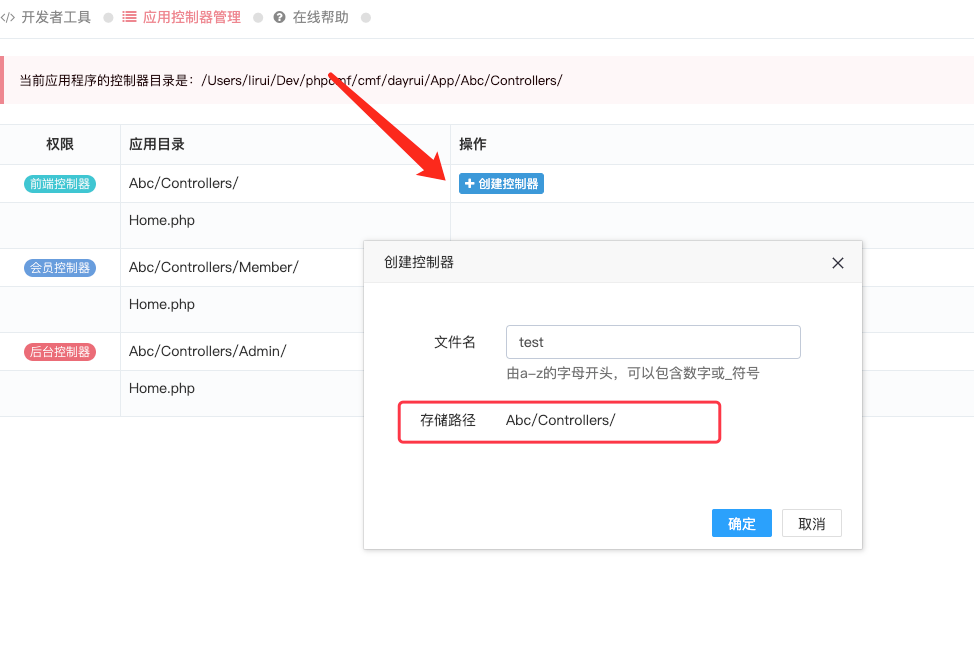This screenshot has width=974, height=664.
Task: Click the 存储路径 label in the dialog
Action: 448,421
